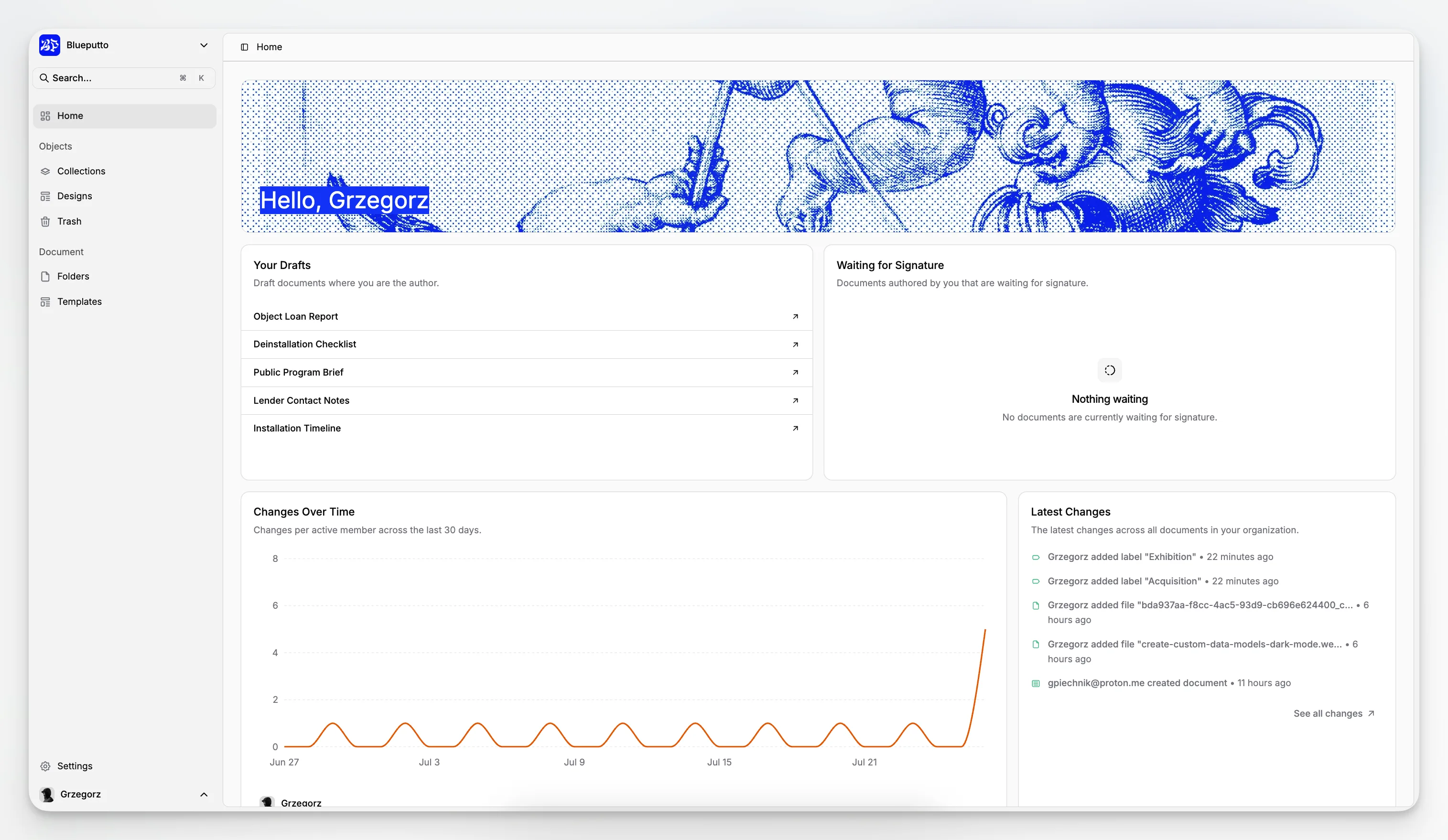Click the arrow icon for Lender Contact Notes
This screenshot has width=1448, height=840.
(795, 400)
